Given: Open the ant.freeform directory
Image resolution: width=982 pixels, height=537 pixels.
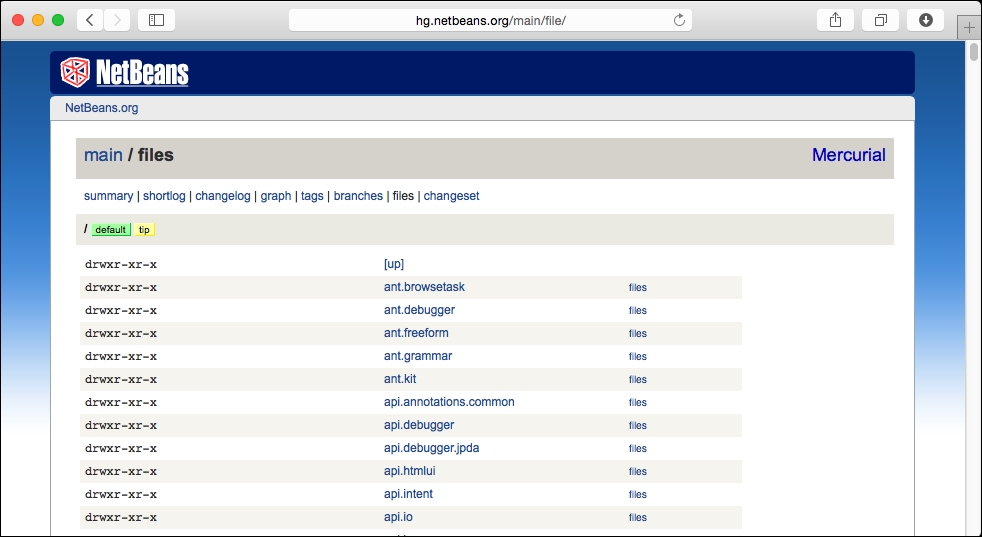Looking at the screenshot, I should [x=416, y=333].
